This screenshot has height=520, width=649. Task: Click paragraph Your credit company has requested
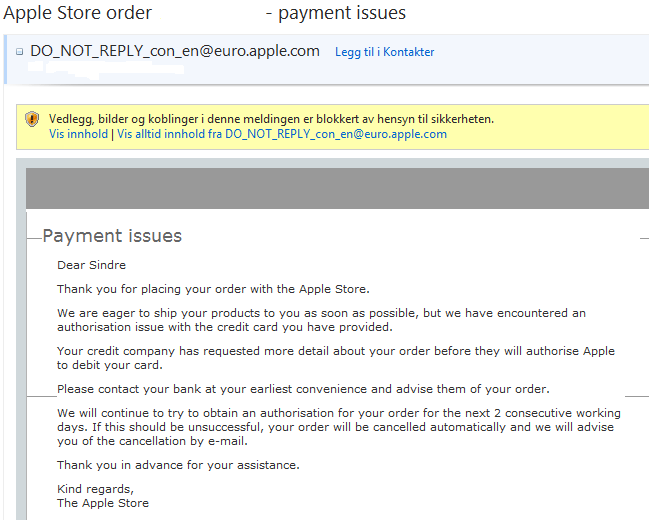[x=336, y=358]
